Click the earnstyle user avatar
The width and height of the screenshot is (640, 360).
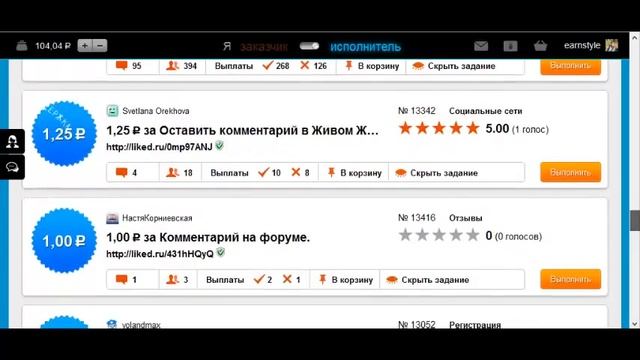click(611, 45)
